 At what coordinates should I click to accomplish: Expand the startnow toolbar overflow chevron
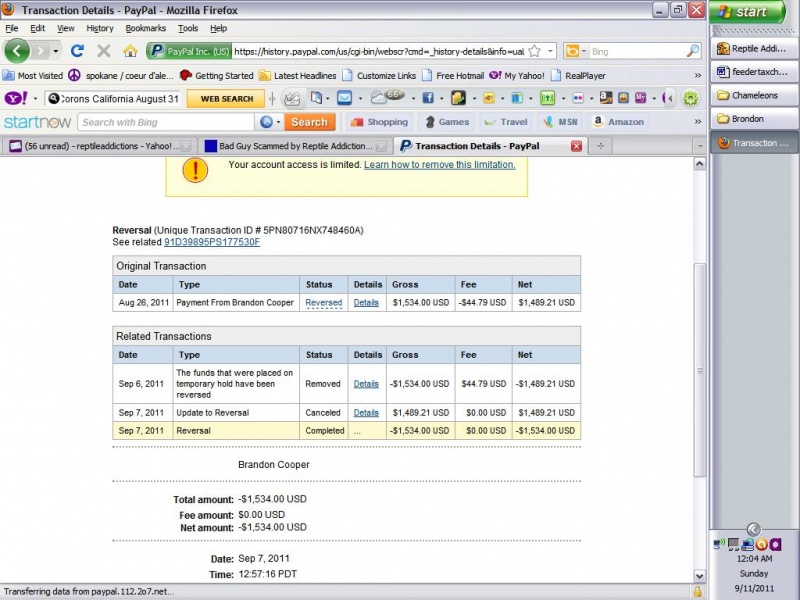pyautogui.click(x=697, y=121)
